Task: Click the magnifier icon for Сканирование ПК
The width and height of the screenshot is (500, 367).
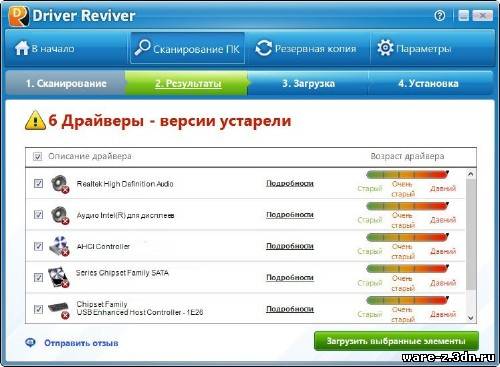Action: coord(143,48)
